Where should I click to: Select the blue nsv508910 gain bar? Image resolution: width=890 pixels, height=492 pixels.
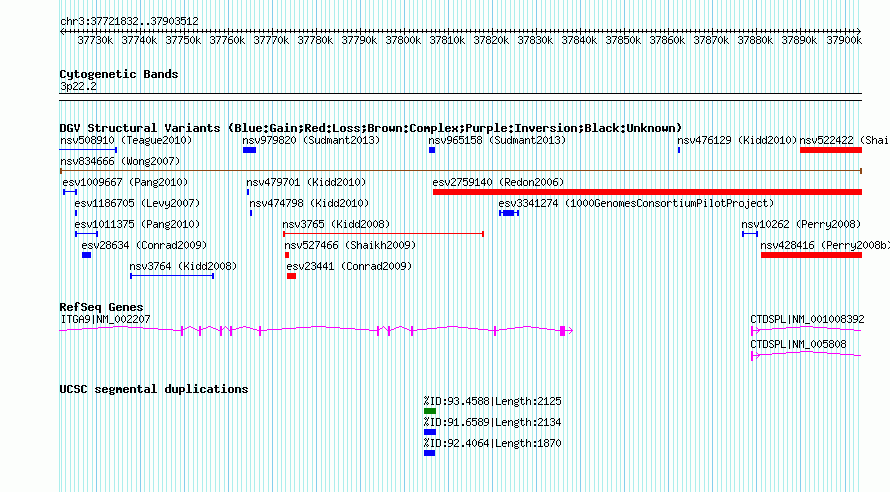tap(88, 150)
